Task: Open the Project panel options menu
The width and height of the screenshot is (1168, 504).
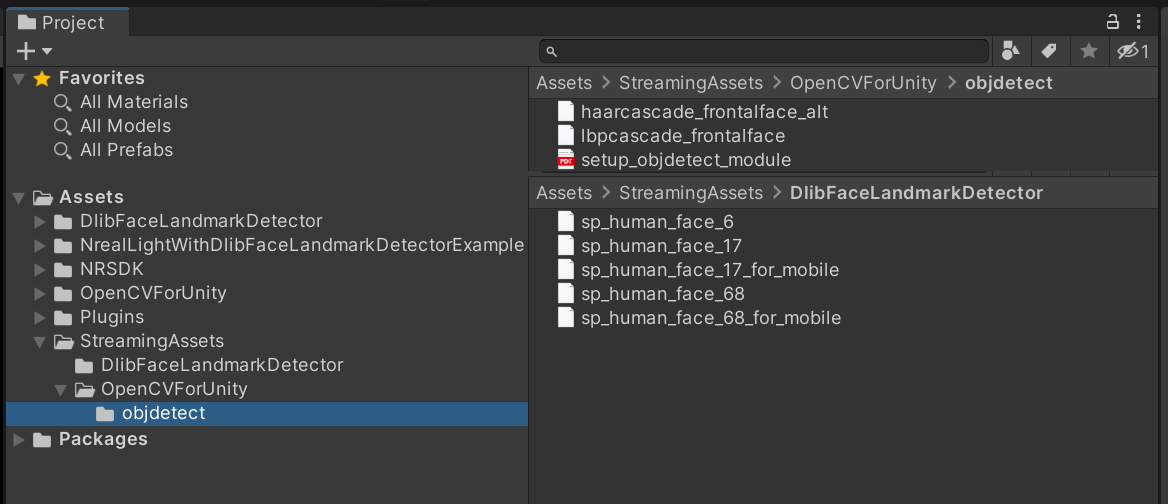Action: [x=1138, y=22]
